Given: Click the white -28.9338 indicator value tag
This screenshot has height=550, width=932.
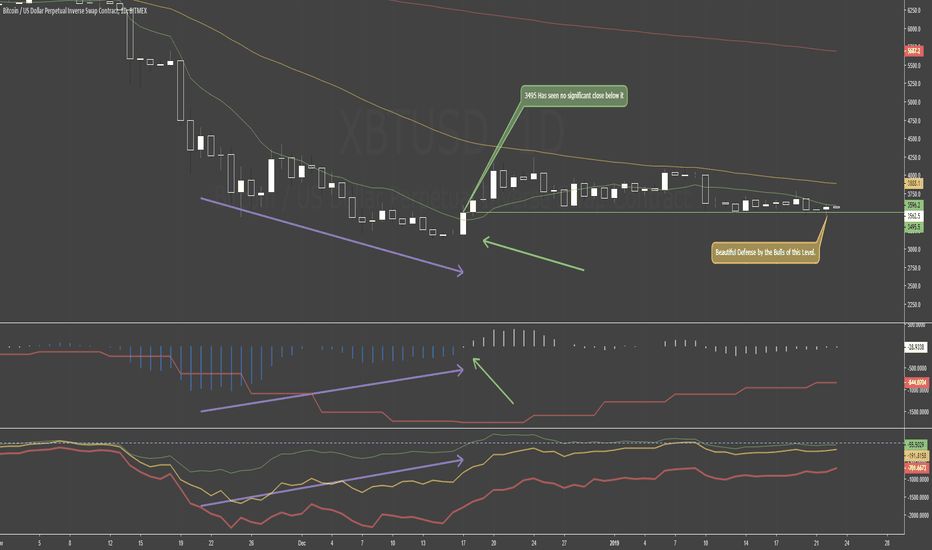Looking at the screenshot, I should click(915, 347).
